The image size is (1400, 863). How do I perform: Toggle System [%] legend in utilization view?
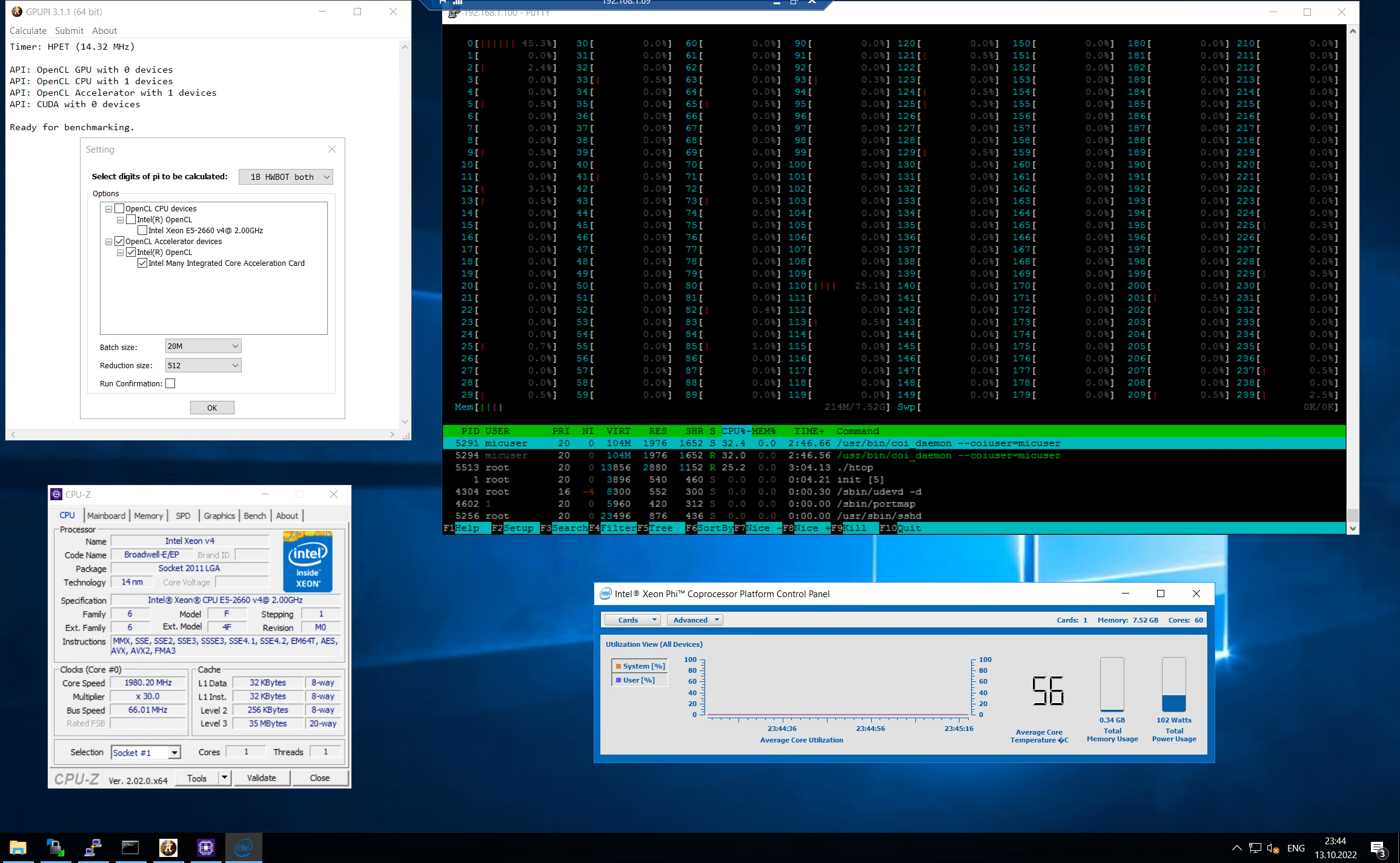640,666
